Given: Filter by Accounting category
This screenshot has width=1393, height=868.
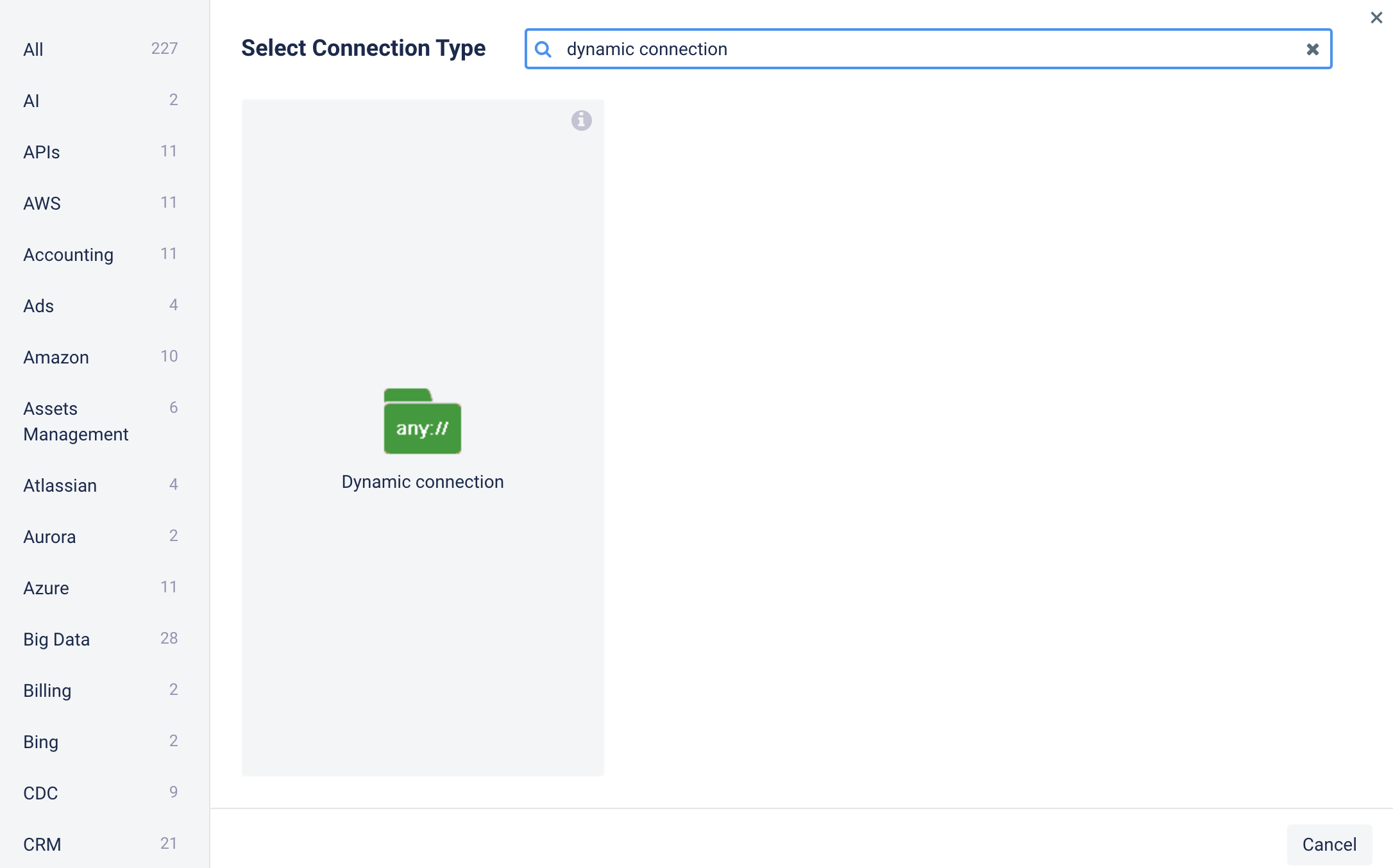Looking at the screenshot, I should pos(101,255).
